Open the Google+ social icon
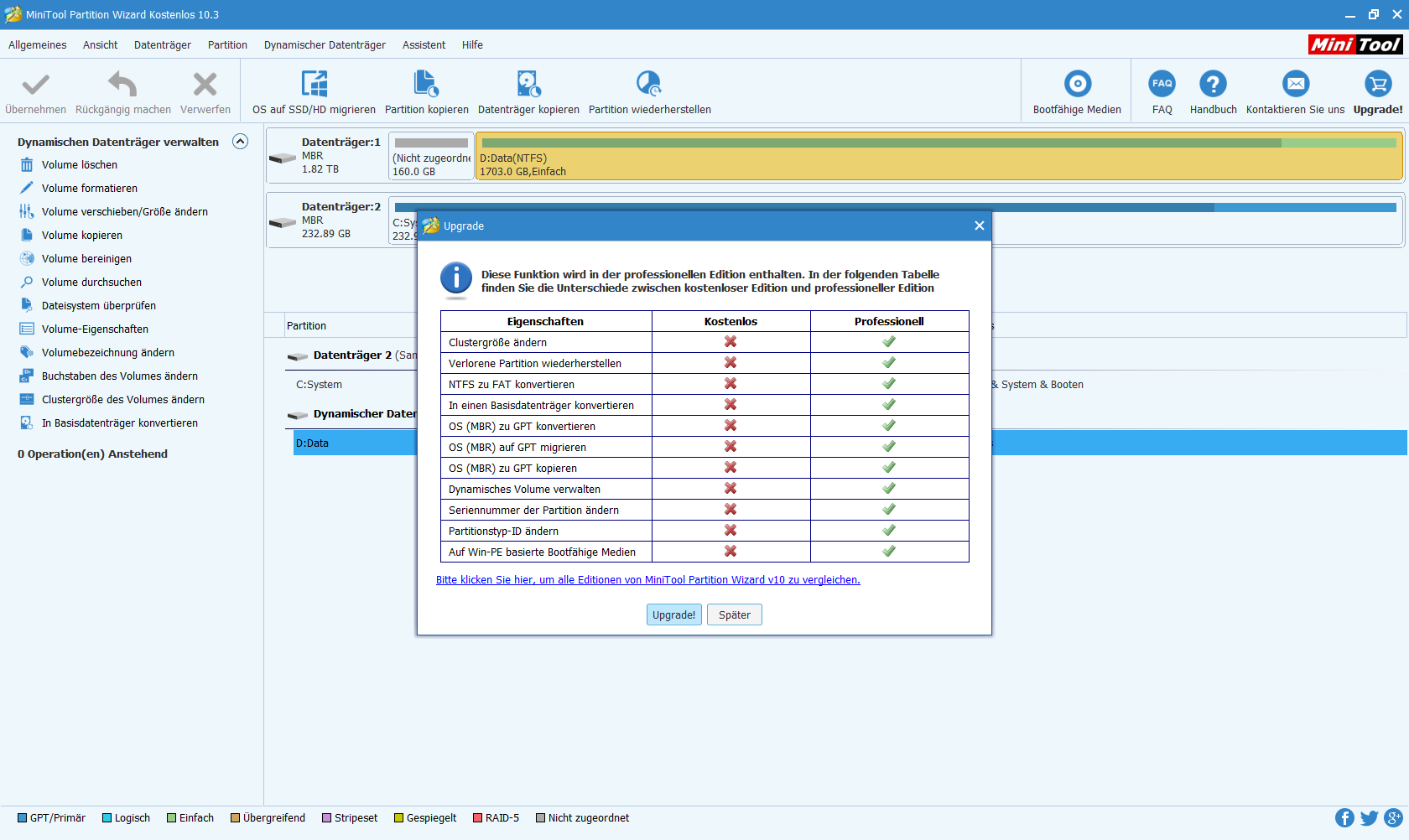The height and width of the screenshot is (840, 1409). coord(1394,818)
